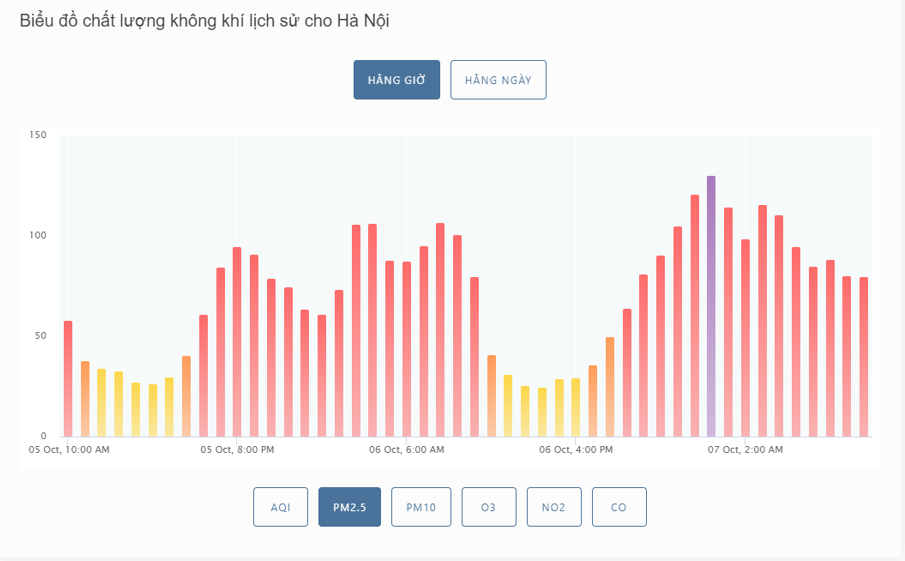Click the 150 value on the y-axis
Image resolution: width=905 pixels, height=561 pixels.
click(x=38, y=134)
